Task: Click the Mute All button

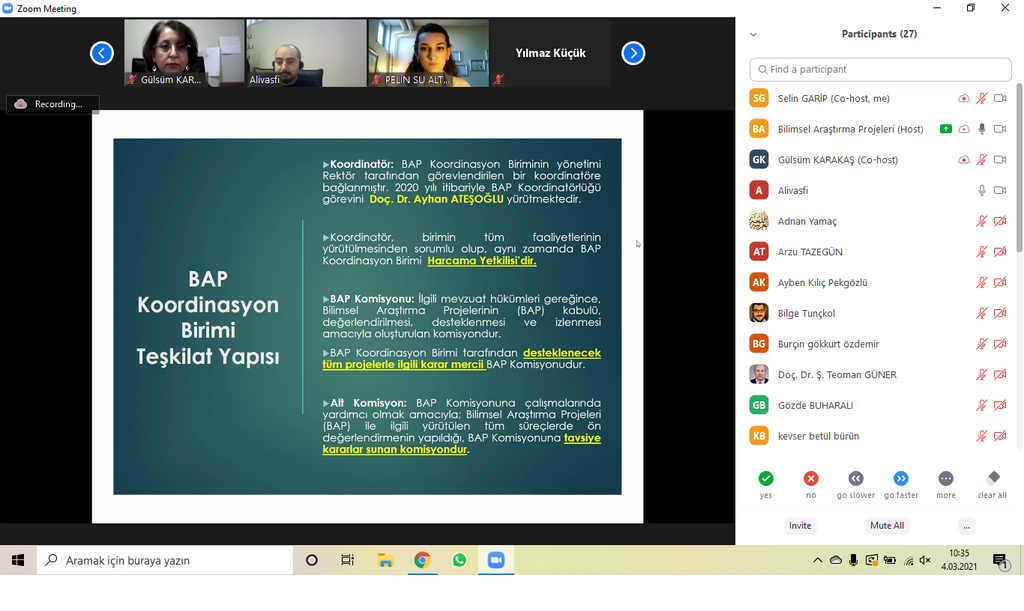Action: click(887, 526)
